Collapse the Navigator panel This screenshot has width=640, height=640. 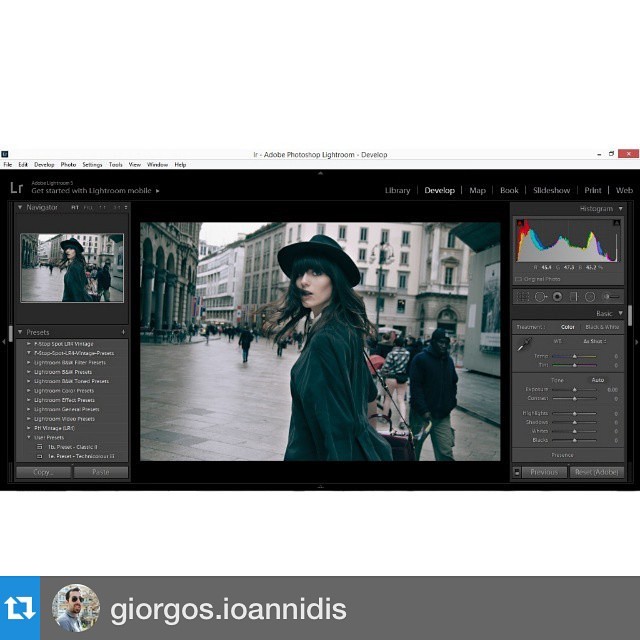19,207
